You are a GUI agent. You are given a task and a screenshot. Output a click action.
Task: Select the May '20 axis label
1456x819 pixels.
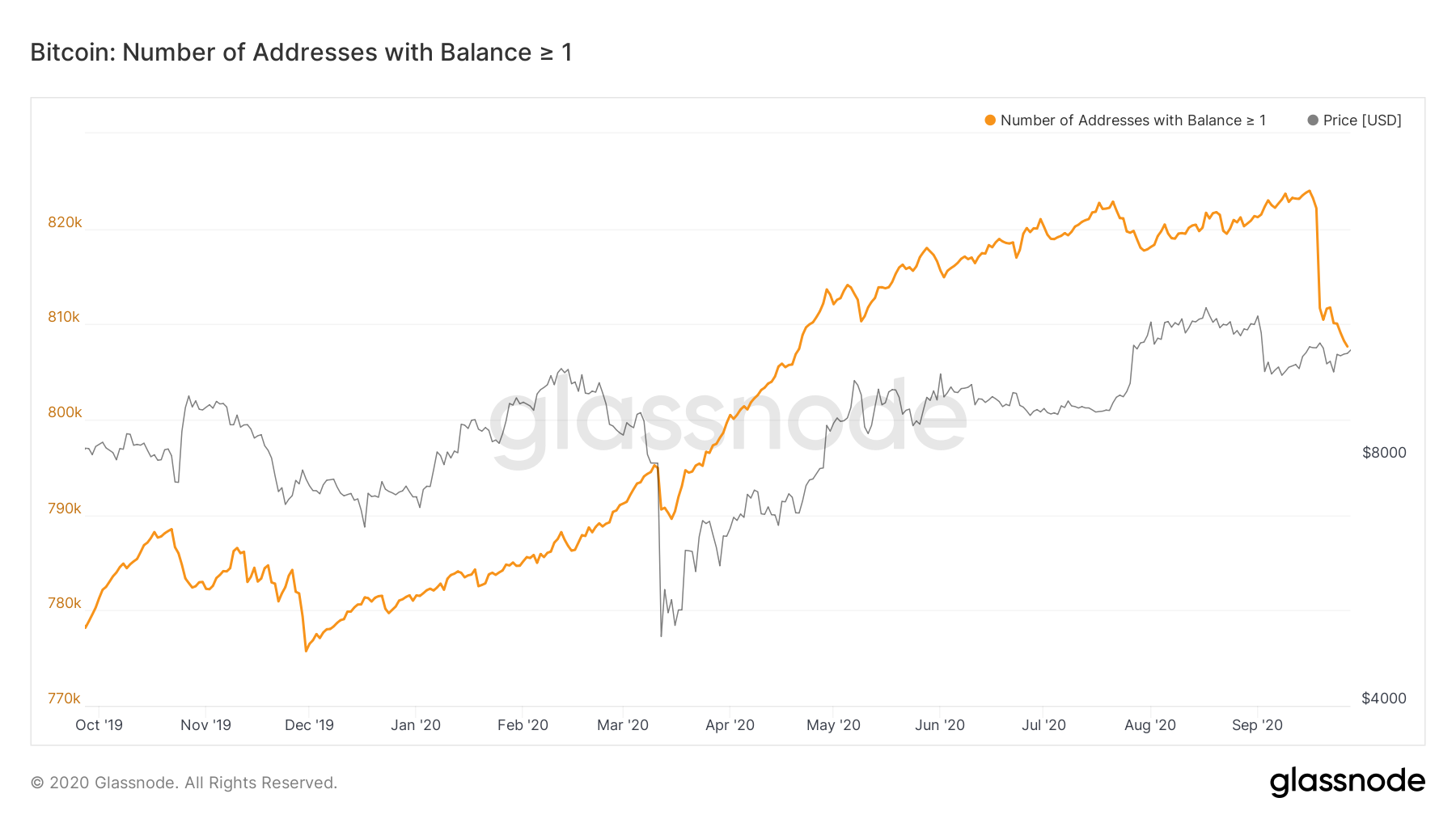(833, 725)
